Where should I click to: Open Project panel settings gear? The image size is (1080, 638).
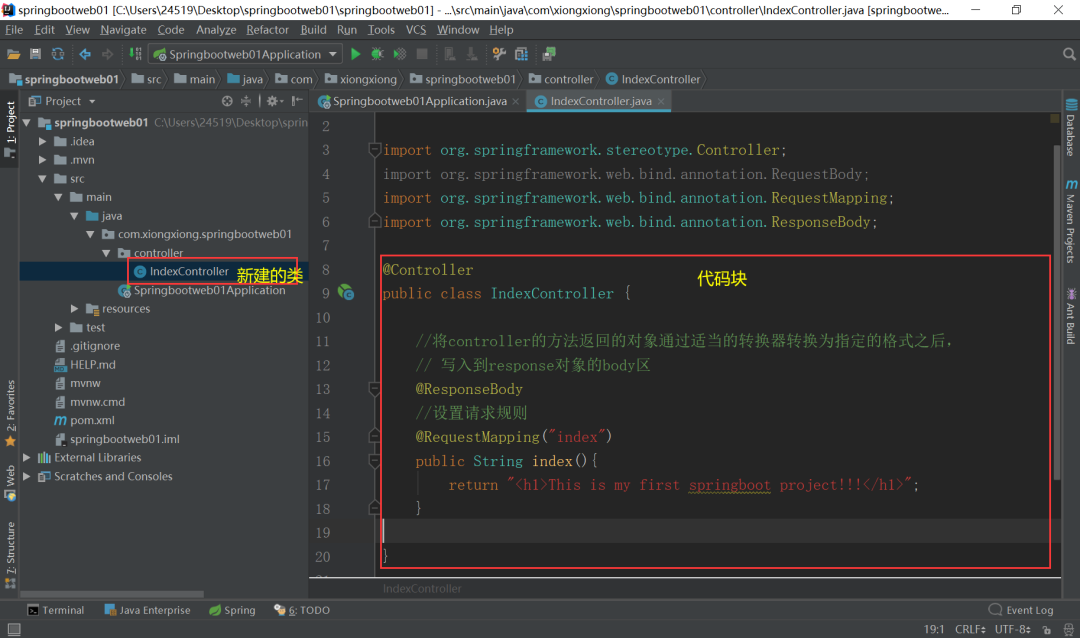click(x=274, y=101)
